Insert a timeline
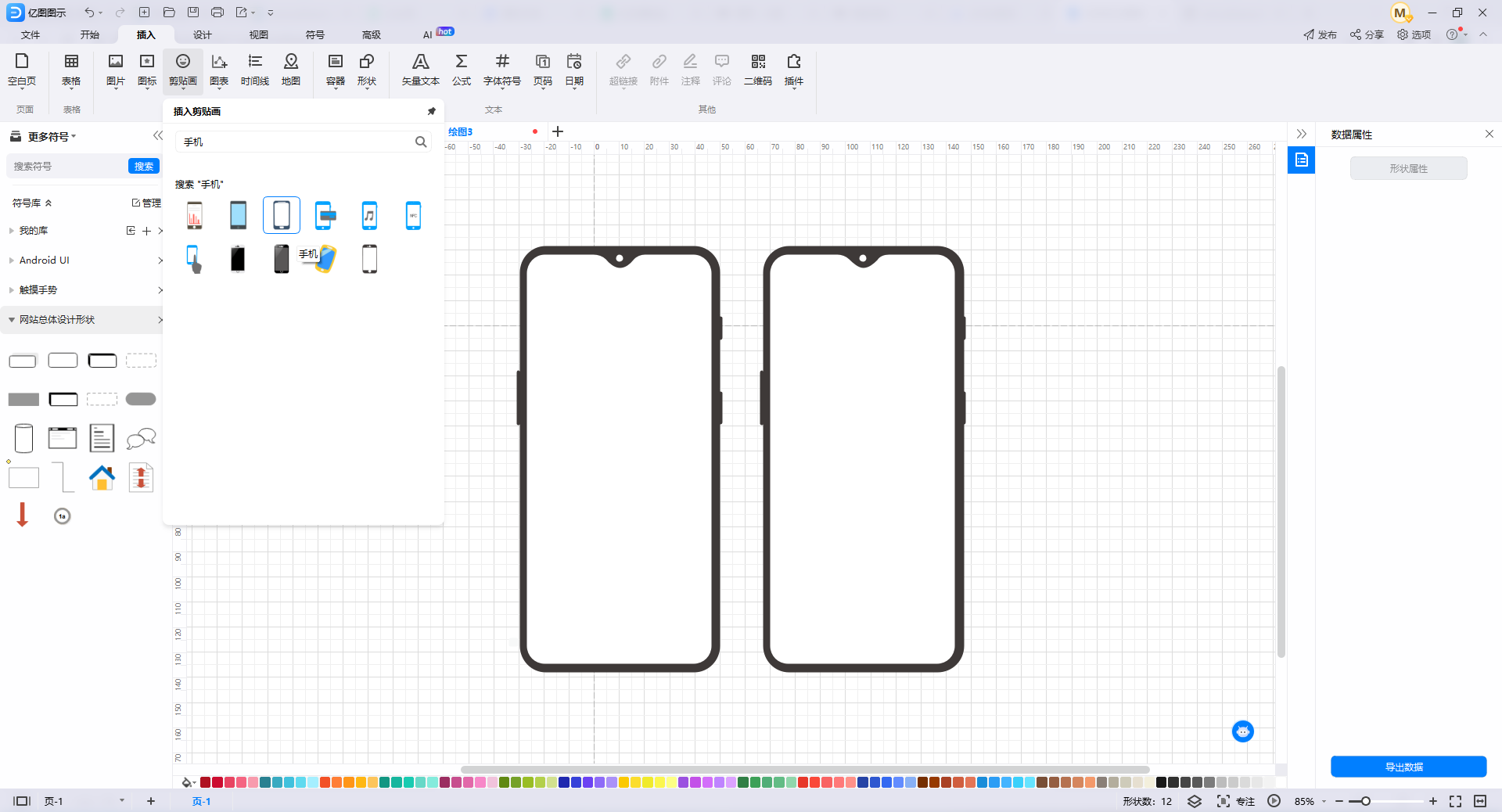 (x=255, y=70)
